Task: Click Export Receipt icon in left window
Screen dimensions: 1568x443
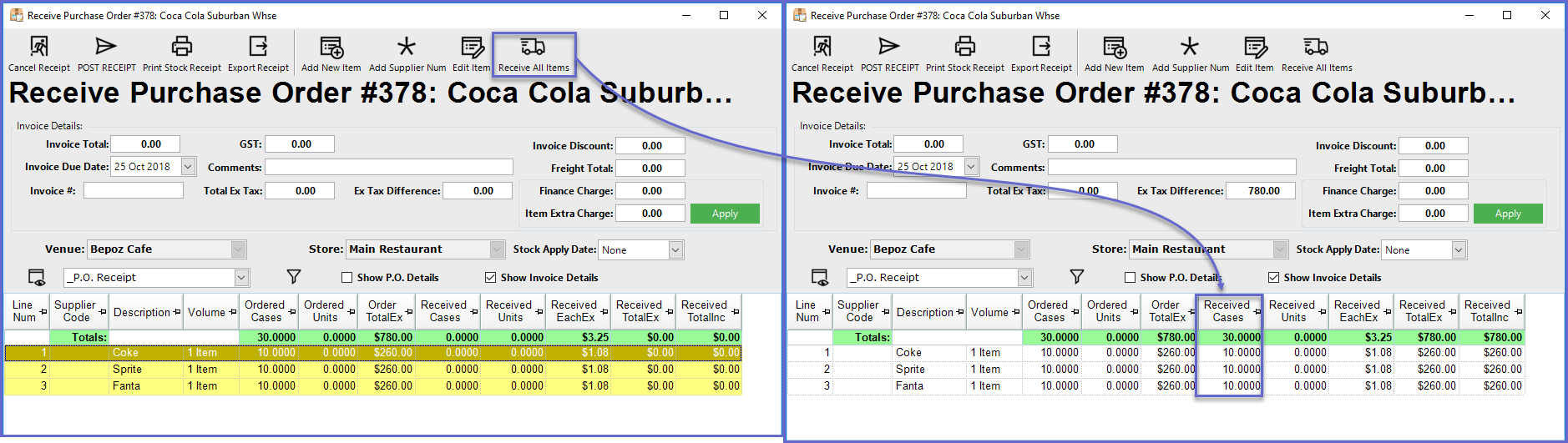Action: click(x=258, y=46)
